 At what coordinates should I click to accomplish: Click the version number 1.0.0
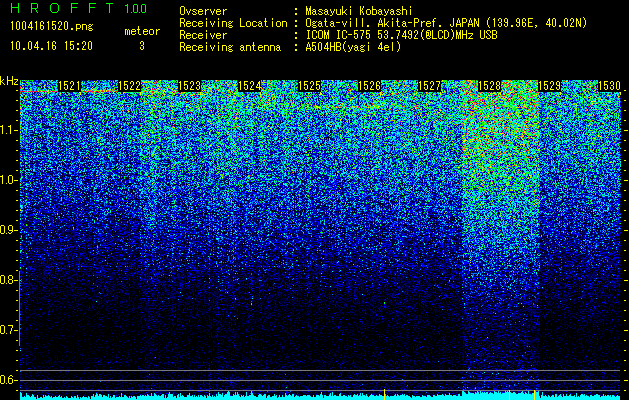(135, 9)
